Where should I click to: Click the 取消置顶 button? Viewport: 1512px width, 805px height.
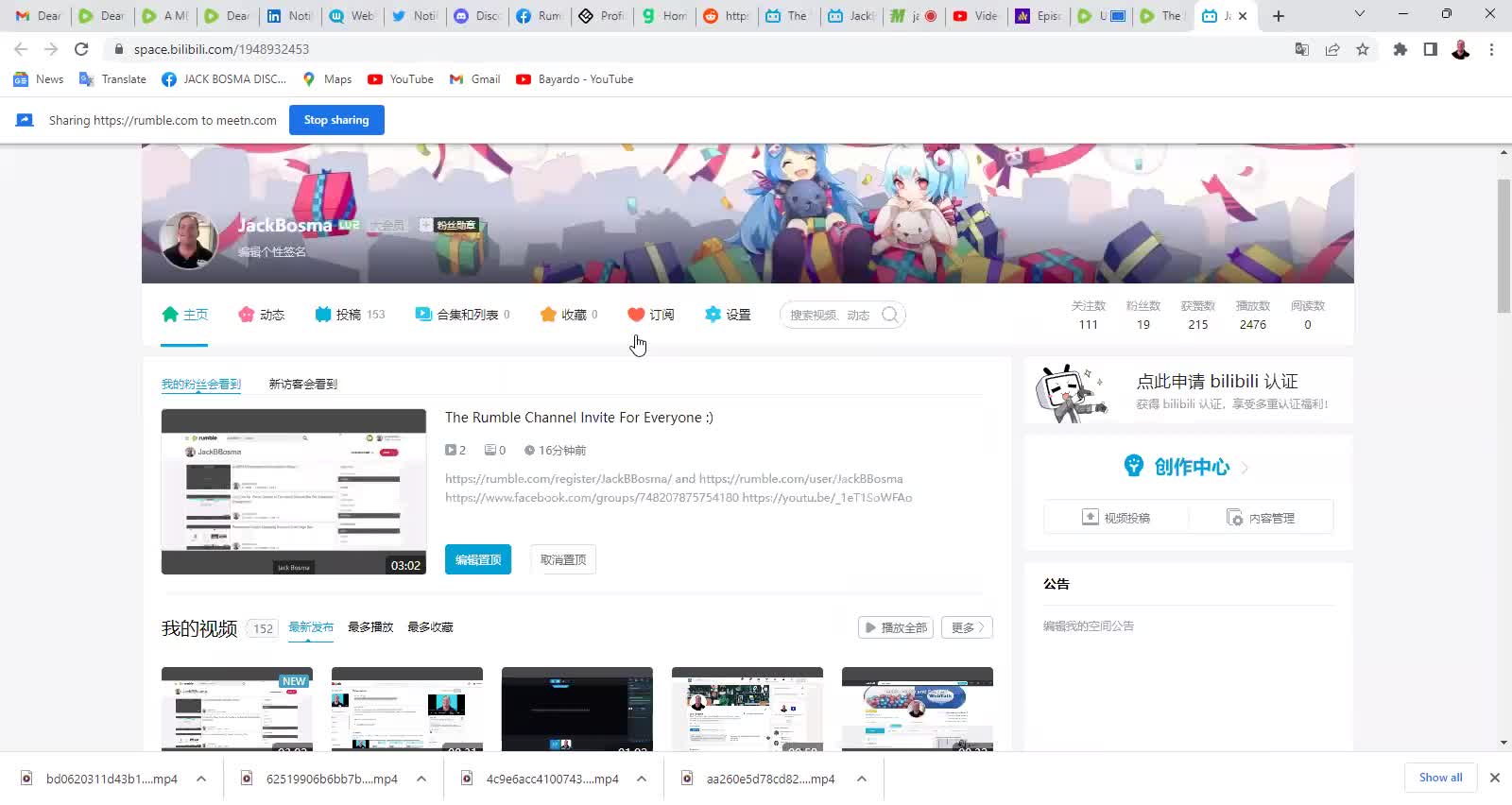pos(563,559)
